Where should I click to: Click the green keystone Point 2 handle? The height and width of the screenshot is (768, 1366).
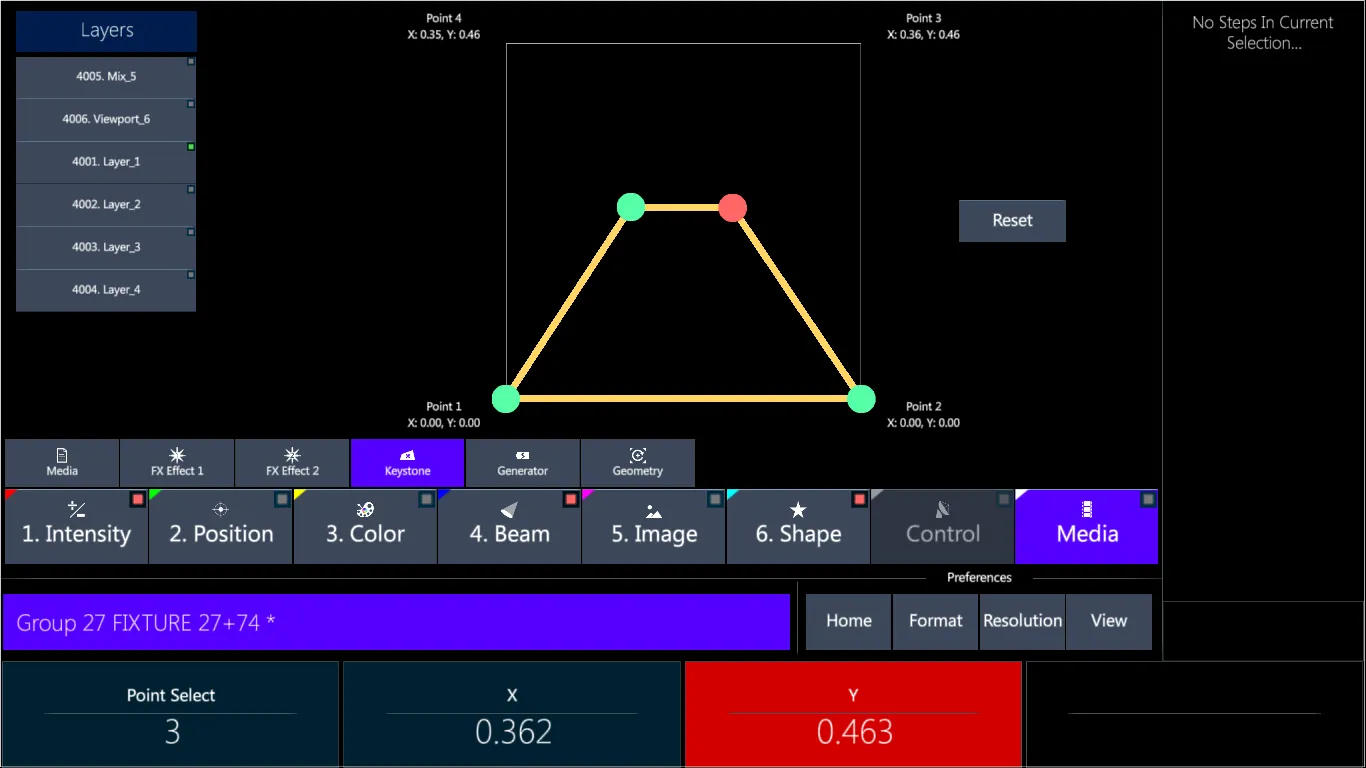861,399
